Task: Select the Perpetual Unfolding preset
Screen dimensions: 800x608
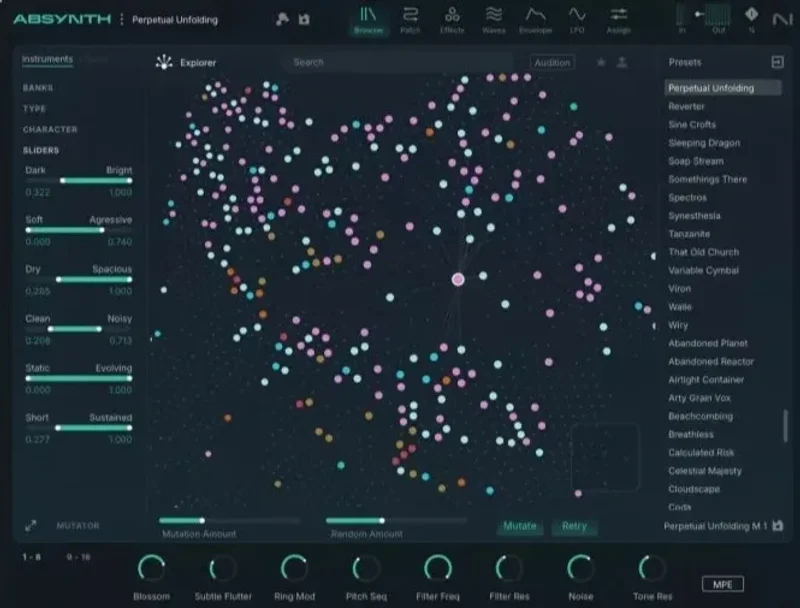Action: [722, 88]
